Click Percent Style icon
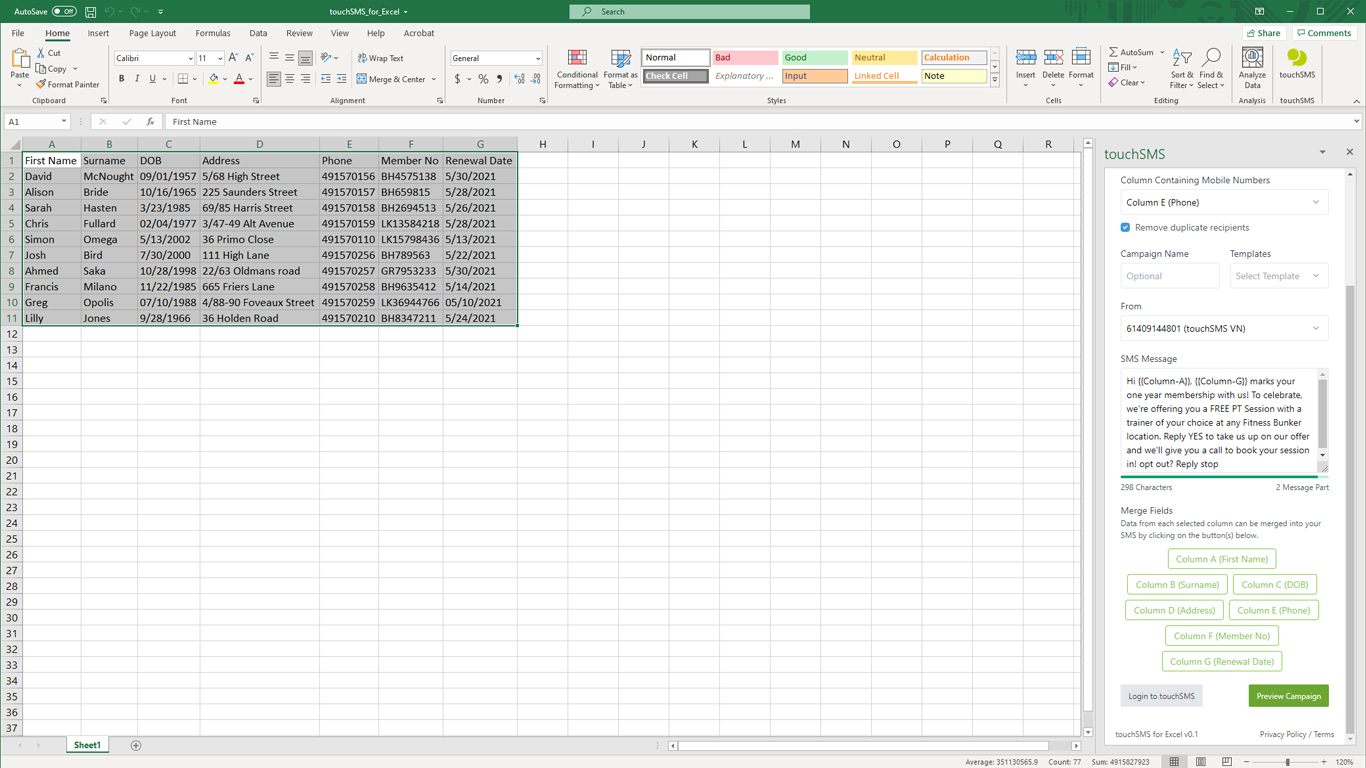 483,79
